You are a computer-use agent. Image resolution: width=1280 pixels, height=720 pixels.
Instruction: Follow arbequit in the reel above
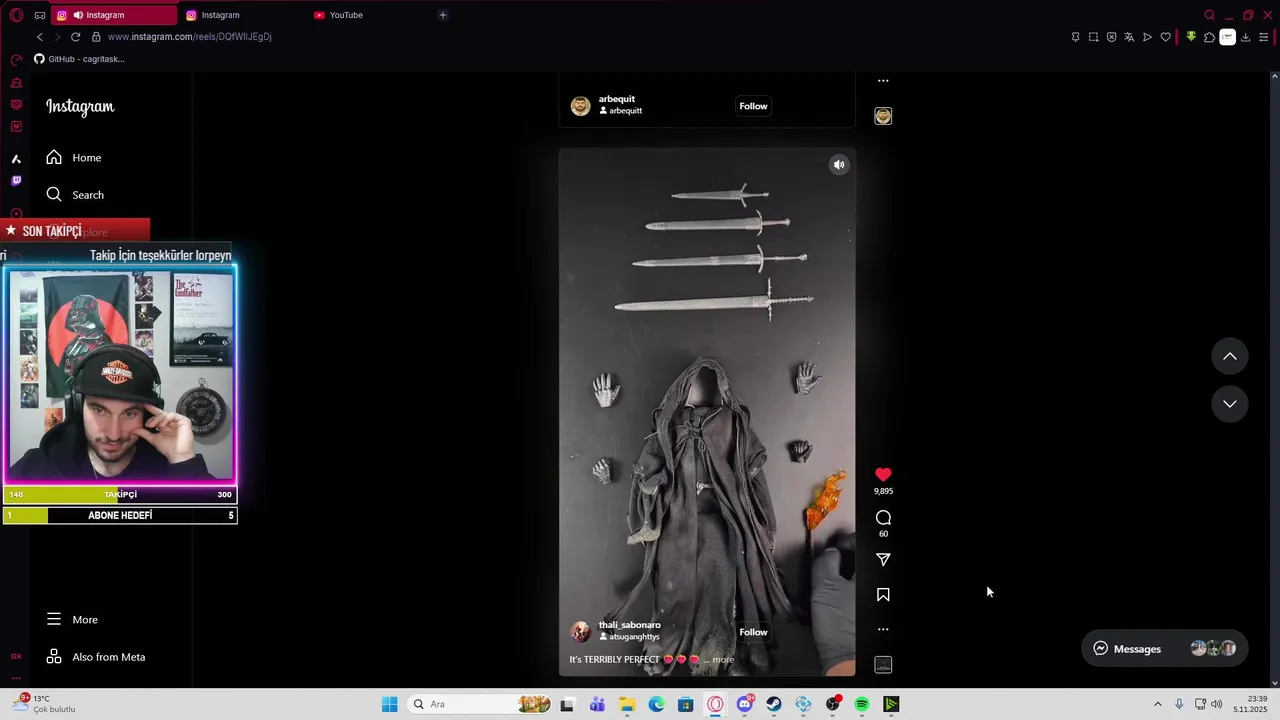click(753, 106)
